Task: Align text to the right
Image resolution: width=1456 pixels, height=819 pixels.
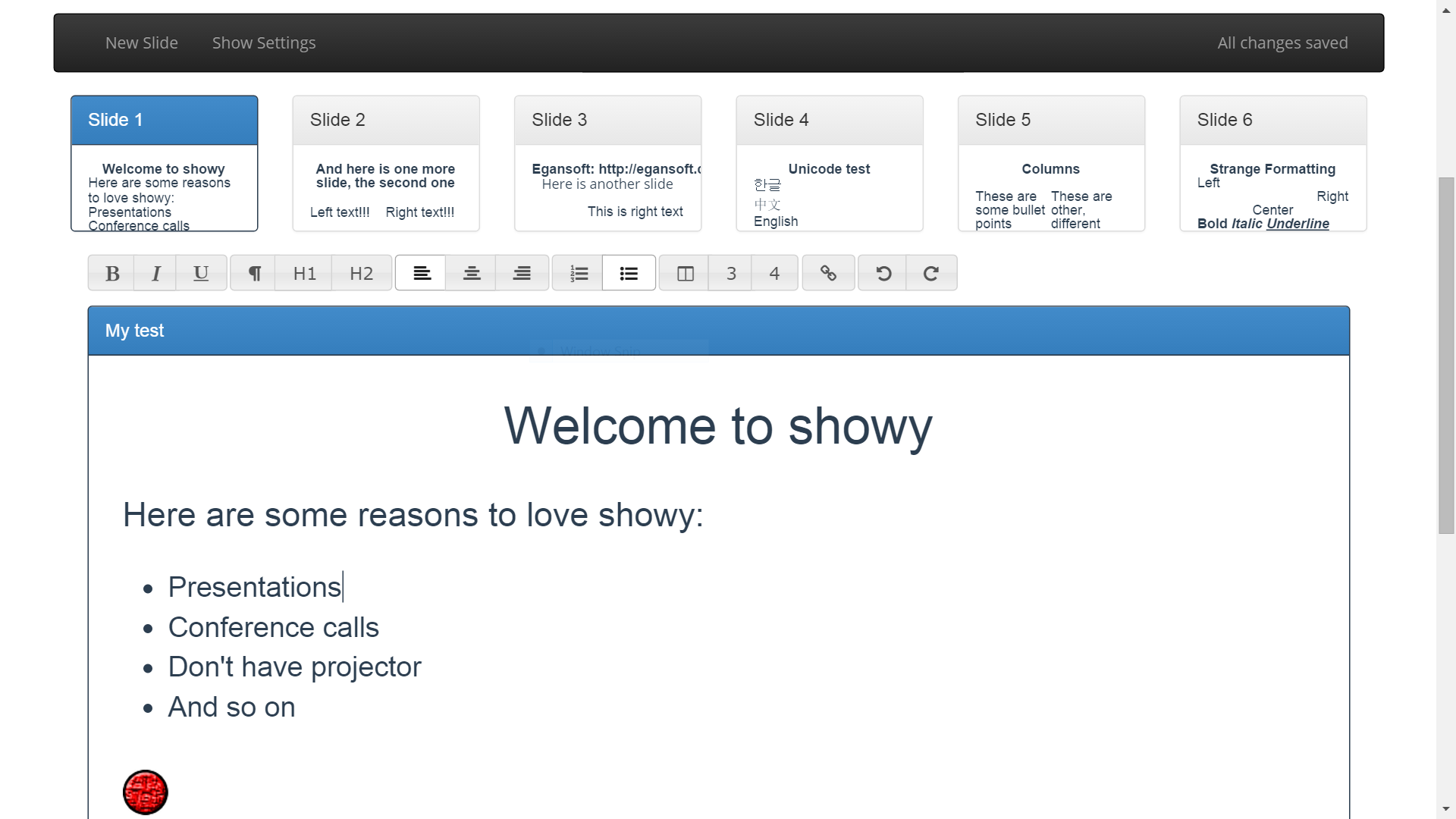Action: point(522,273)
